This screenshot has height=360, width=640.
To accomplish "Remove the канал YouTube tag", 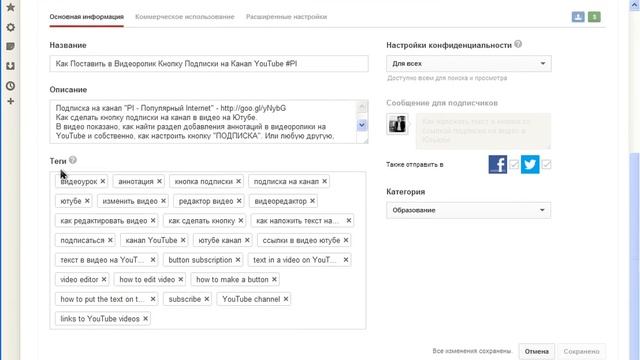I will 183,240.
